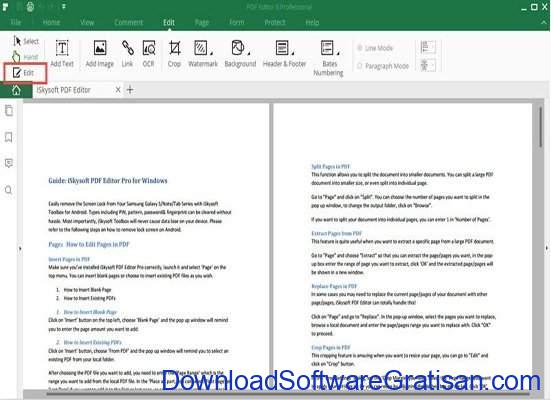Click the vertical scrollbar thumb
Screen dimensions: 551x400
(541, 127)
